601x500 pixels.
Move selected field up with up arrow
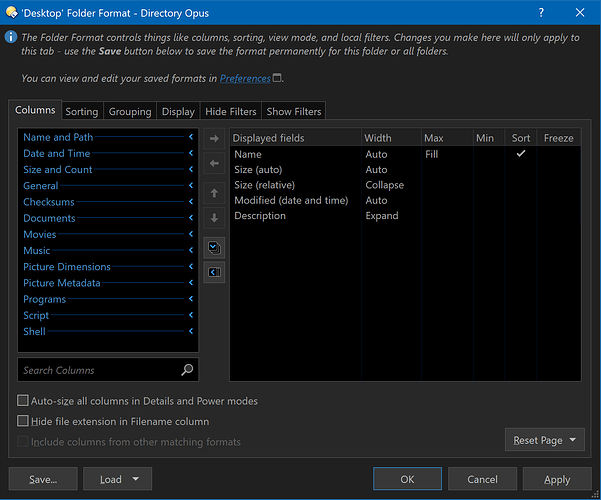(x=214, y=193)
